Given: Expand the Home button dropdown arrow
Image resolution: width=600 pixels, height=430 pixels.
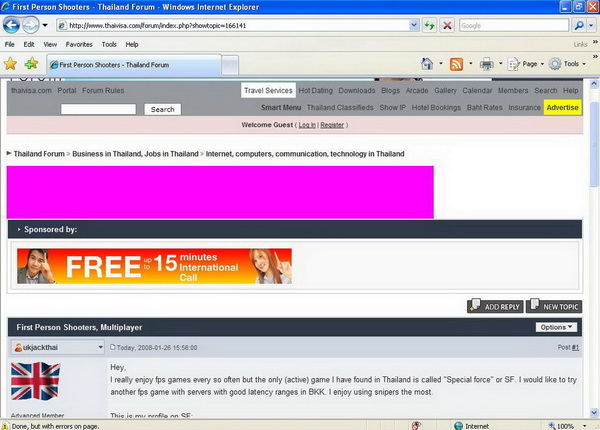Looking at the screenshot, I should [x=441, y=64].
